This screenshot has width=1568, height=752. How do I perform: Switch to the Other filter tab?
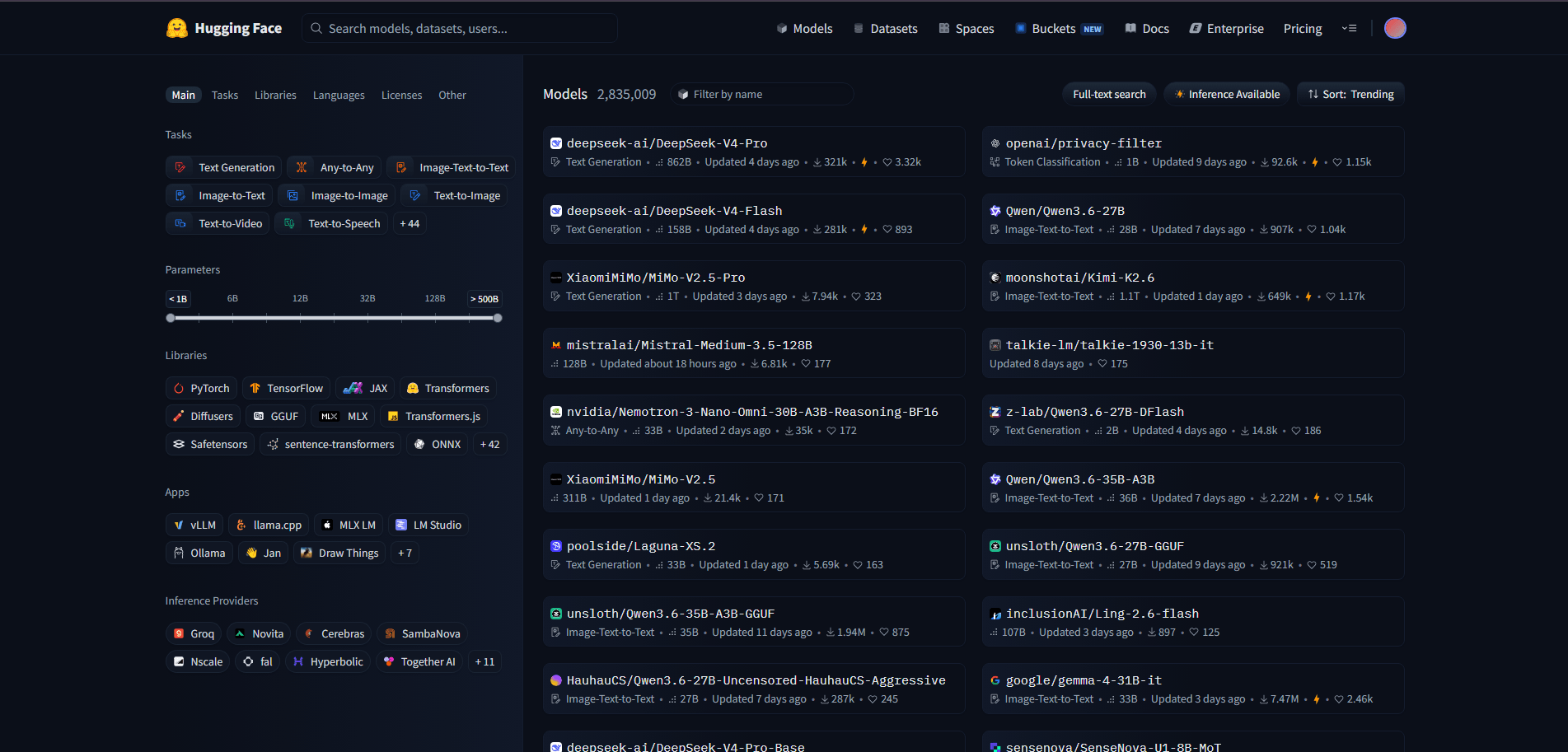pos(452,95)
